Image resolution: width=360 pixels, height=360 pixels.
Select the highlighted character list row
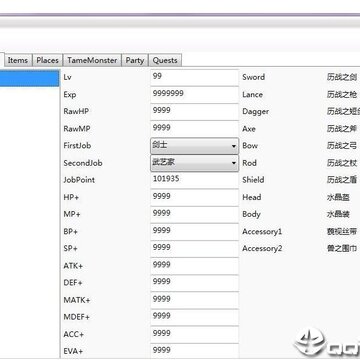(x=29, y=78)
